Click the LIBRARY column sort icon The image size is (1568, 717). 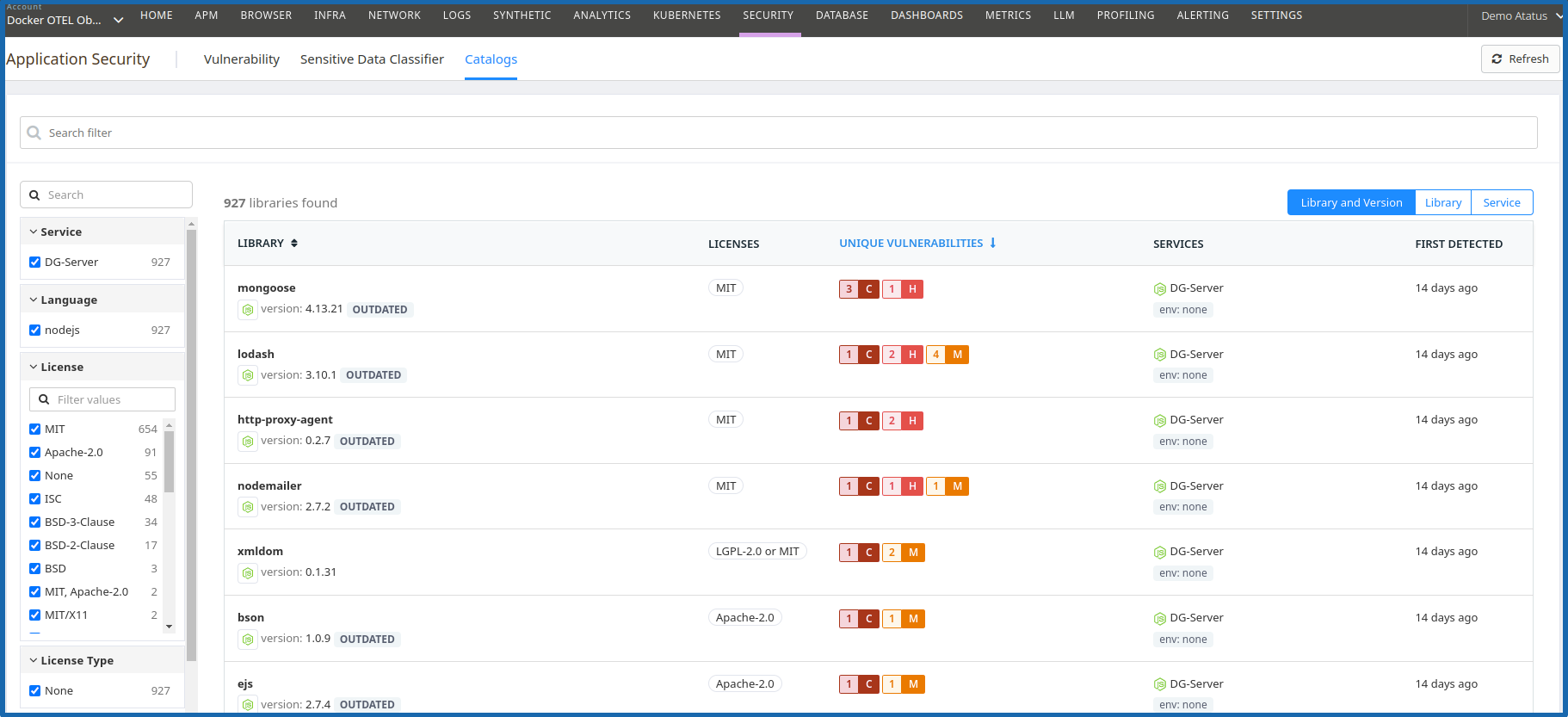pos(294,244)
